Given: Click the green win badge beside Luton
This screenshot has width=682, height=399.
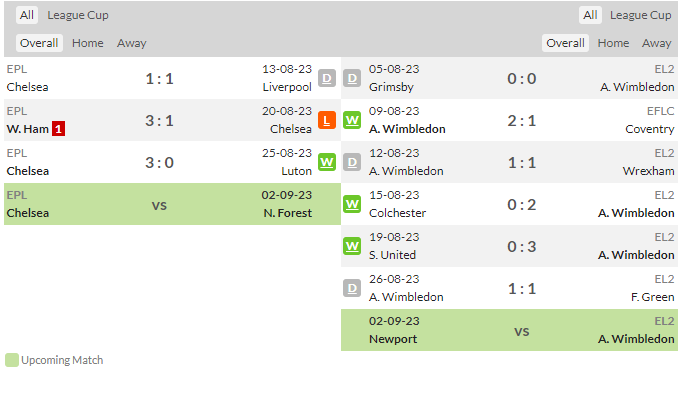Looking at the screenshot, I should tap(327, 162).
